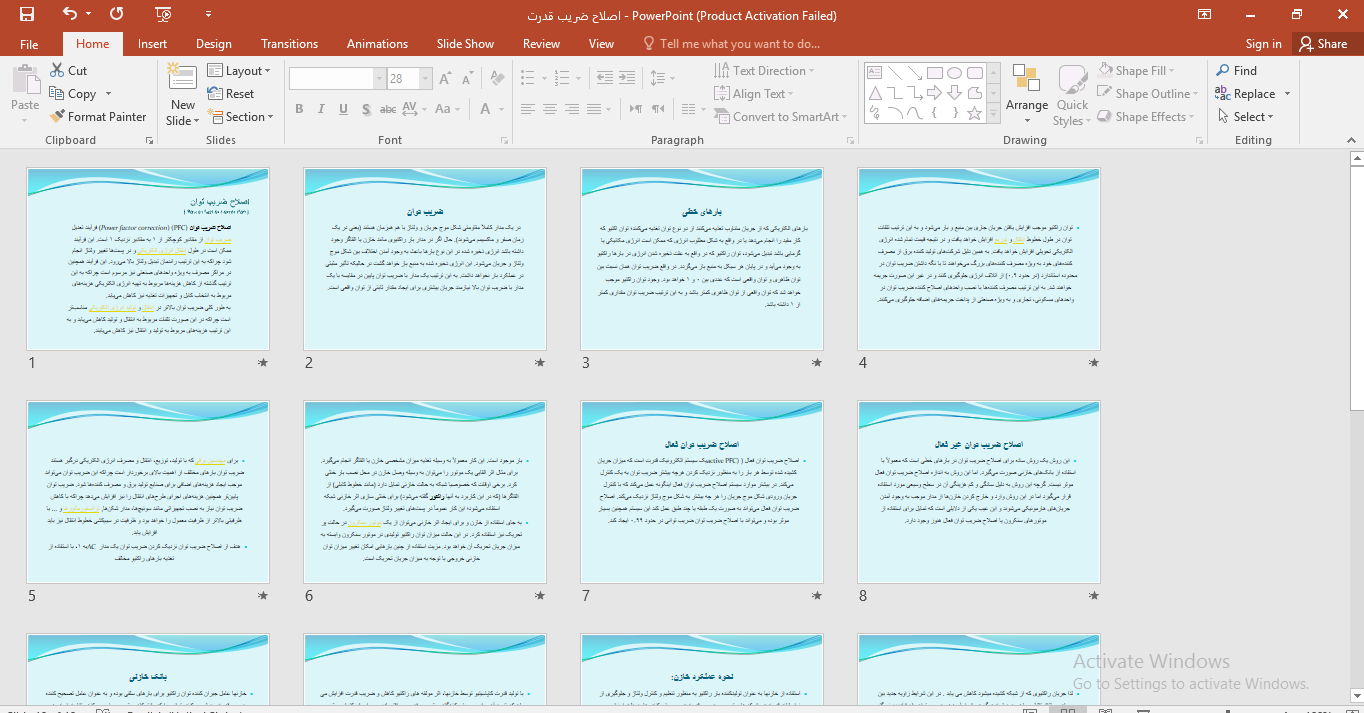
Task: Toggle Strikethrough formatting
Action: (x=388, y=109)
